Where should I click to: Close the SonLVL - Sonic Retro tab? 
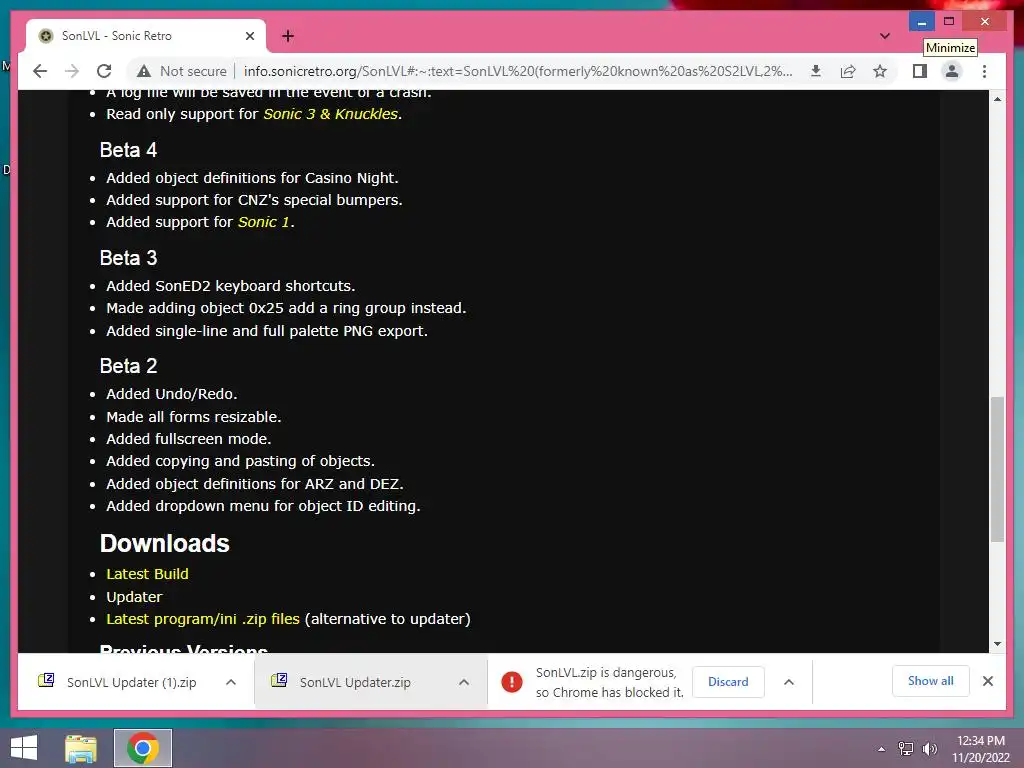(249, 36)
